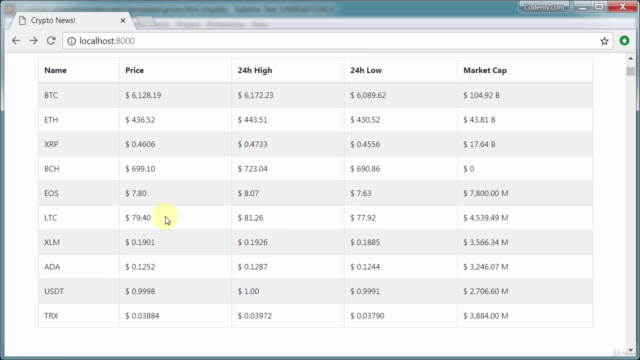The height and width of the screenshot is (360, 640).
Task: Click LTC 24h high $ 81.26
Action: click(x=251, y=218)
